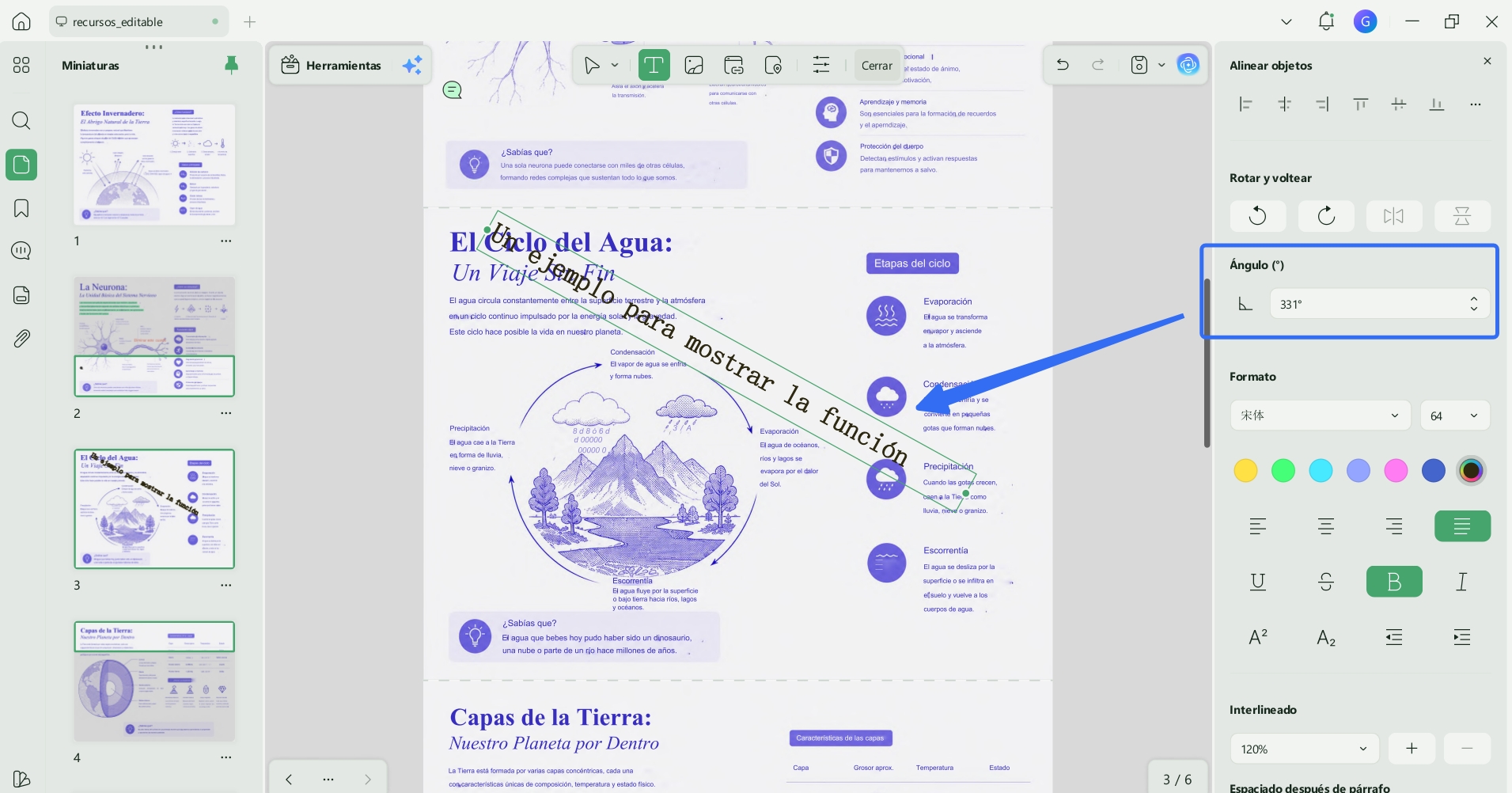1512x793 pixels.
Task: Go to the previous page arrow
Action: (x=289, y=780)
